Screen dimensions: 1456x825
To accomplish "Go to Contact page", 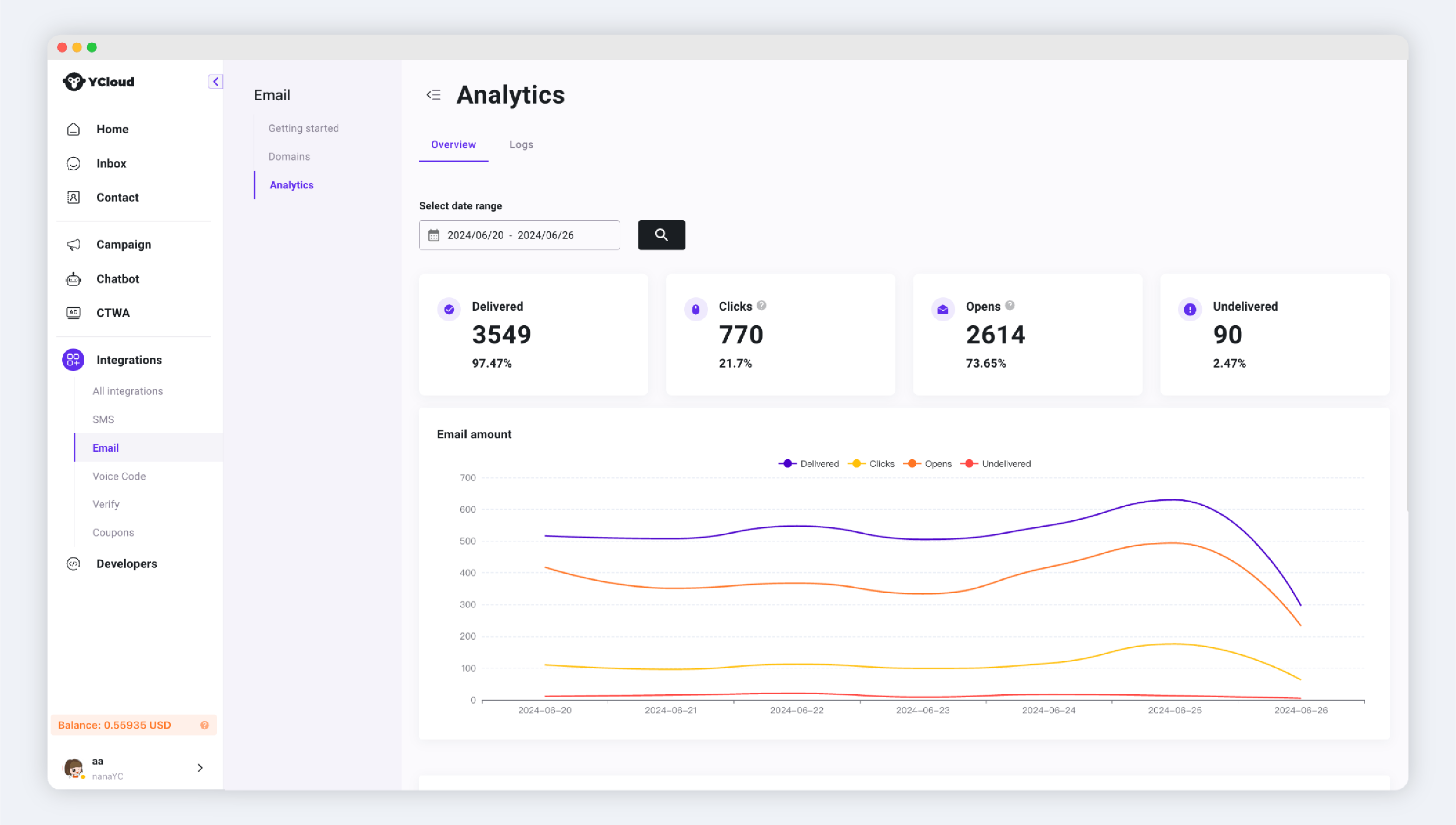I will coord(117,198).
